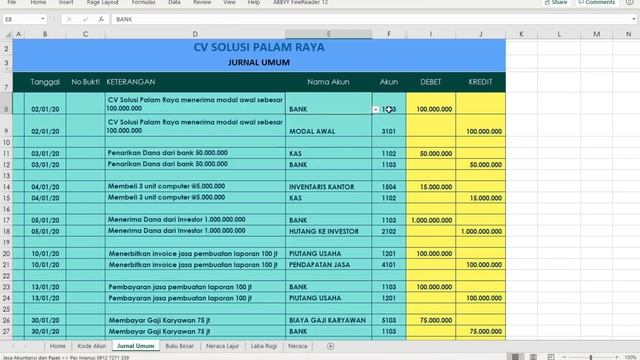Open the ABBYY FineReader 12 tab
The width and height of the screenshot is (640, 360).
[300, 2]
